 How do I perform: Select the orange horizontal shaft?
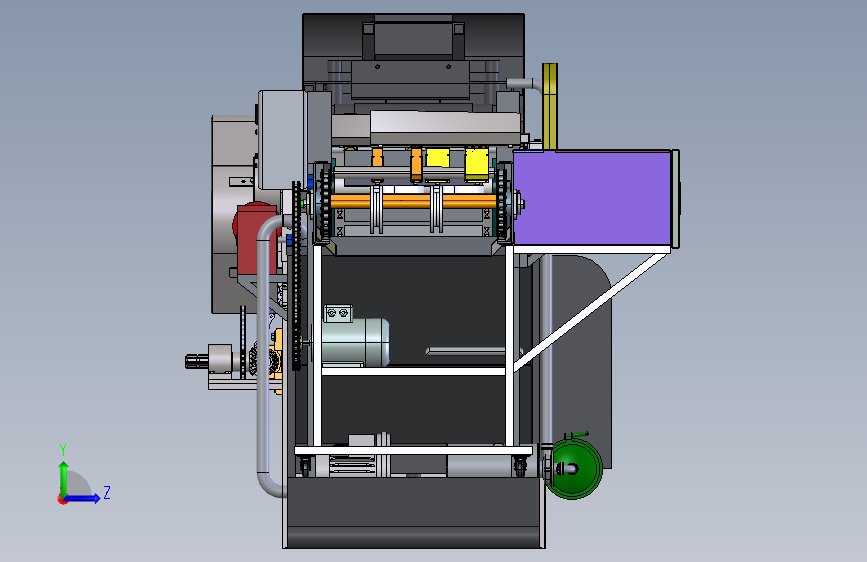click(414, 201)
